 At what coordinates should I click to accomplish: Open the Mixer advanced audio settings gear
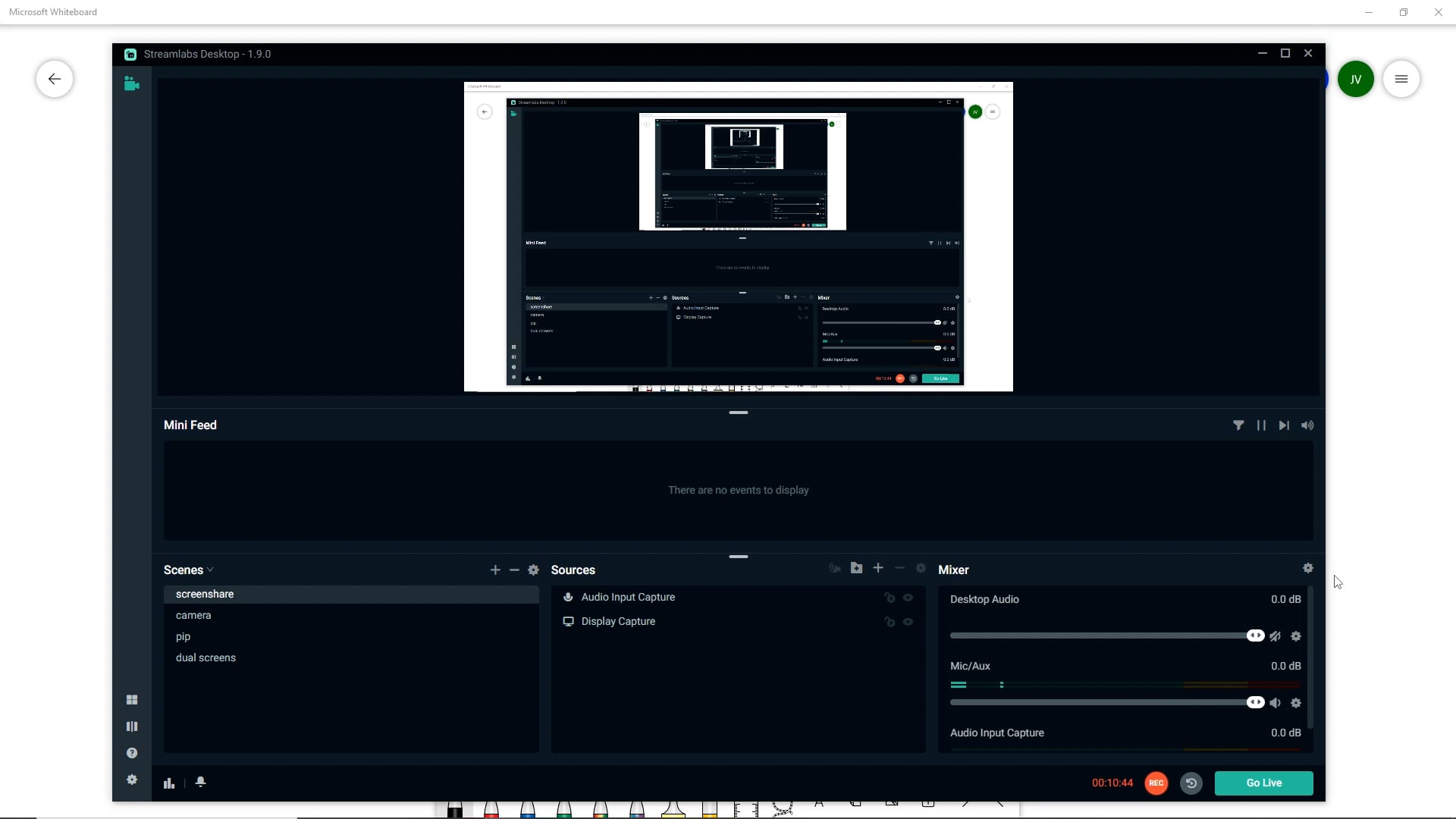pyautogui.click(x=1308, y=568)
